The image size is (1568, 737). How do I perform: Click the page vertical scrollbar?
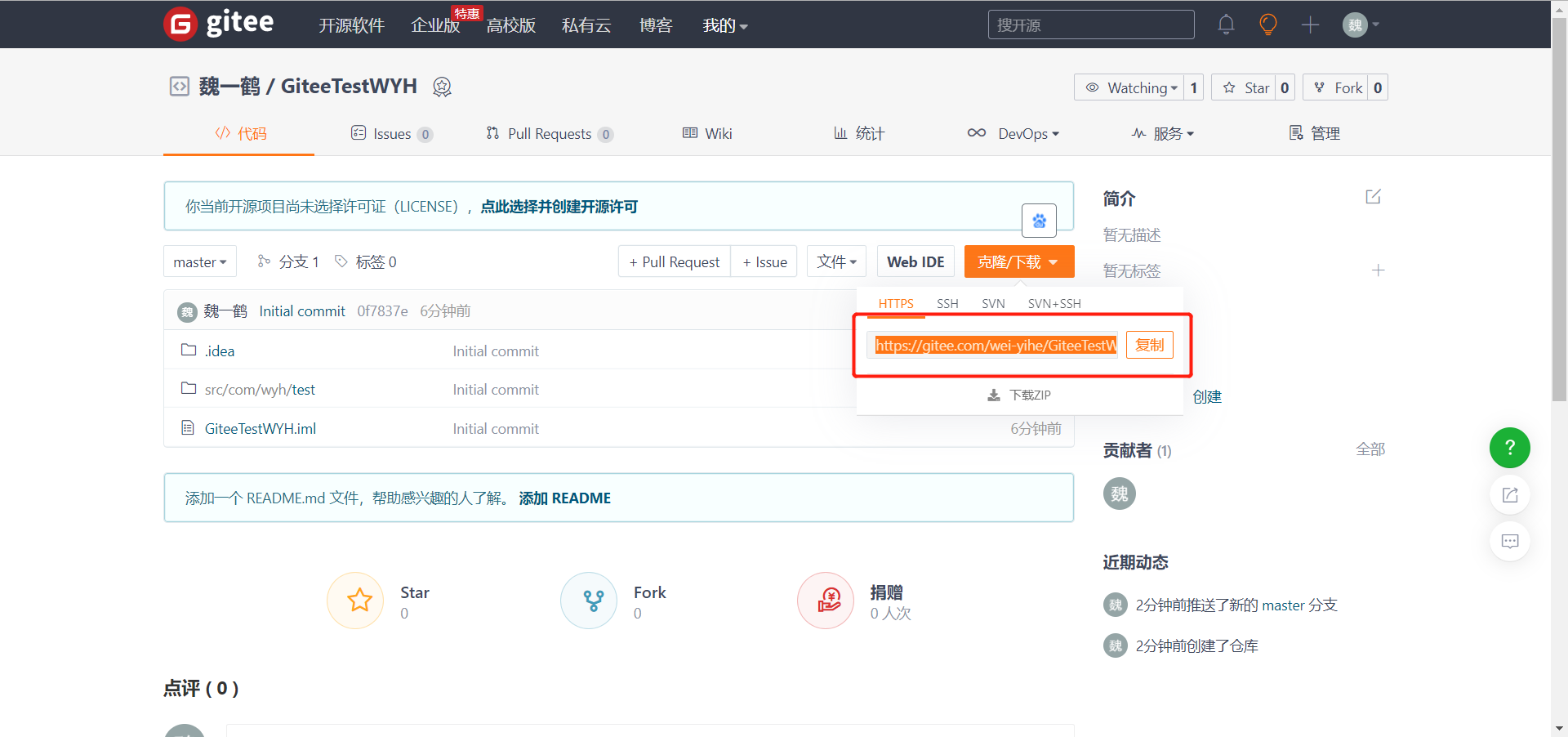1559,208
